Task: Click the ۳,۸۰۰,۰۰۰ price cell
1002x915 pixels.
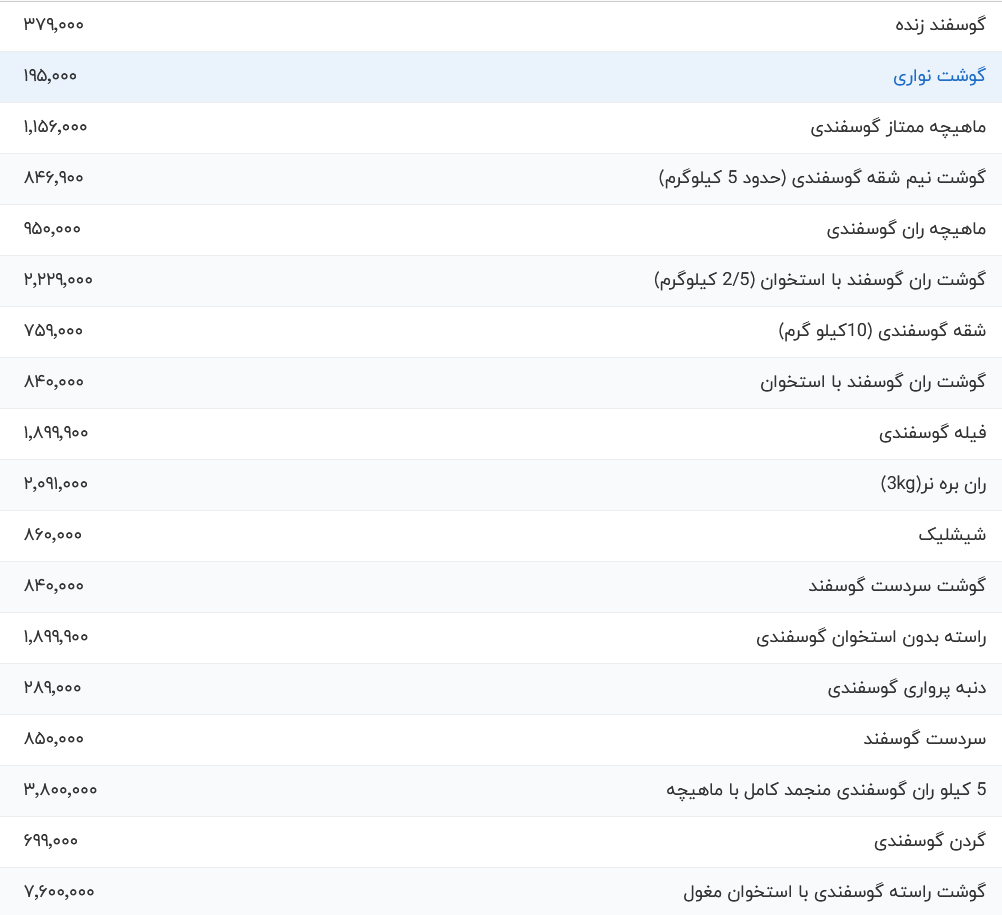Action: (x=60, y=790)
